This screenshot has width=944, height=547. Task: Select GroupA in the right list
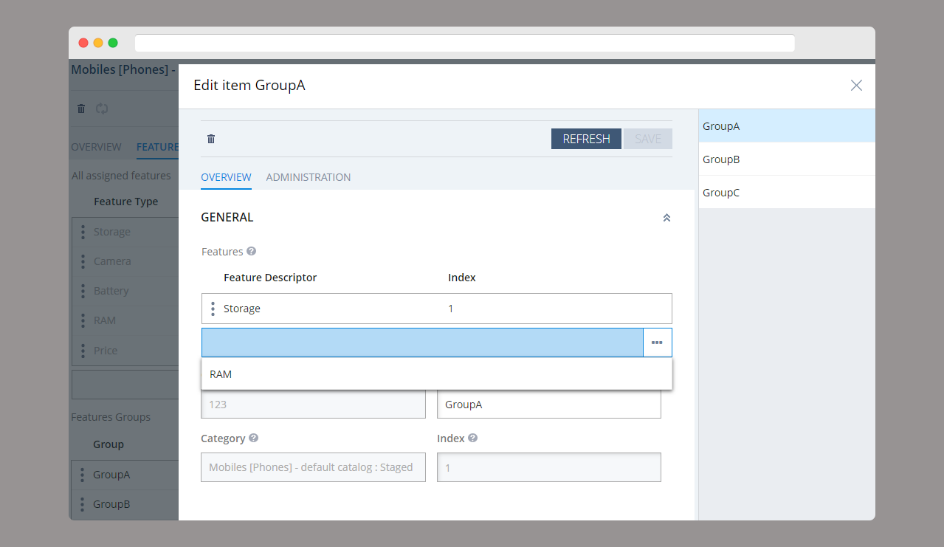click(786, 126)
